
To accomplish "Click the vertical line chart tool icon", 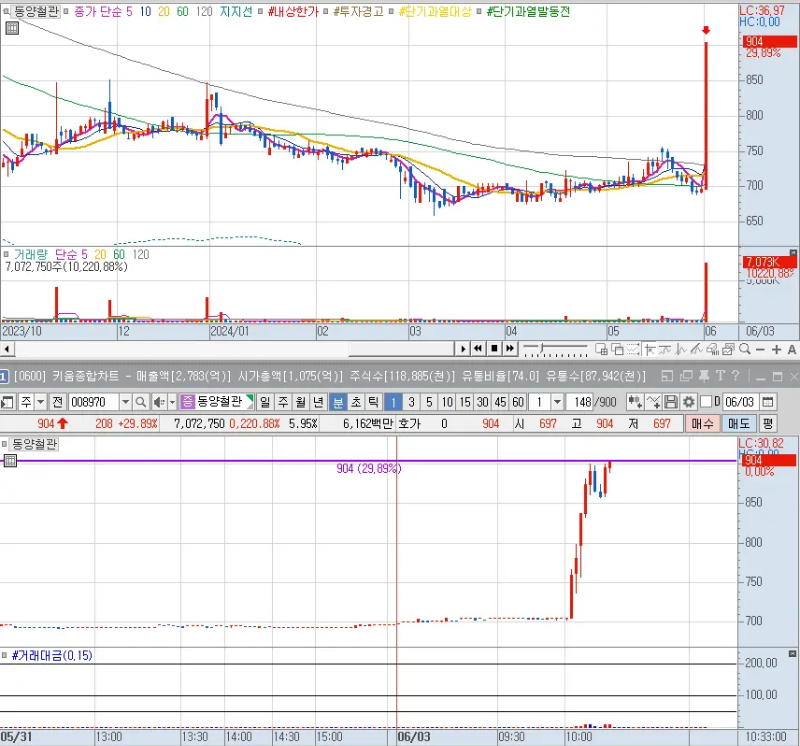I will [681, 349].
